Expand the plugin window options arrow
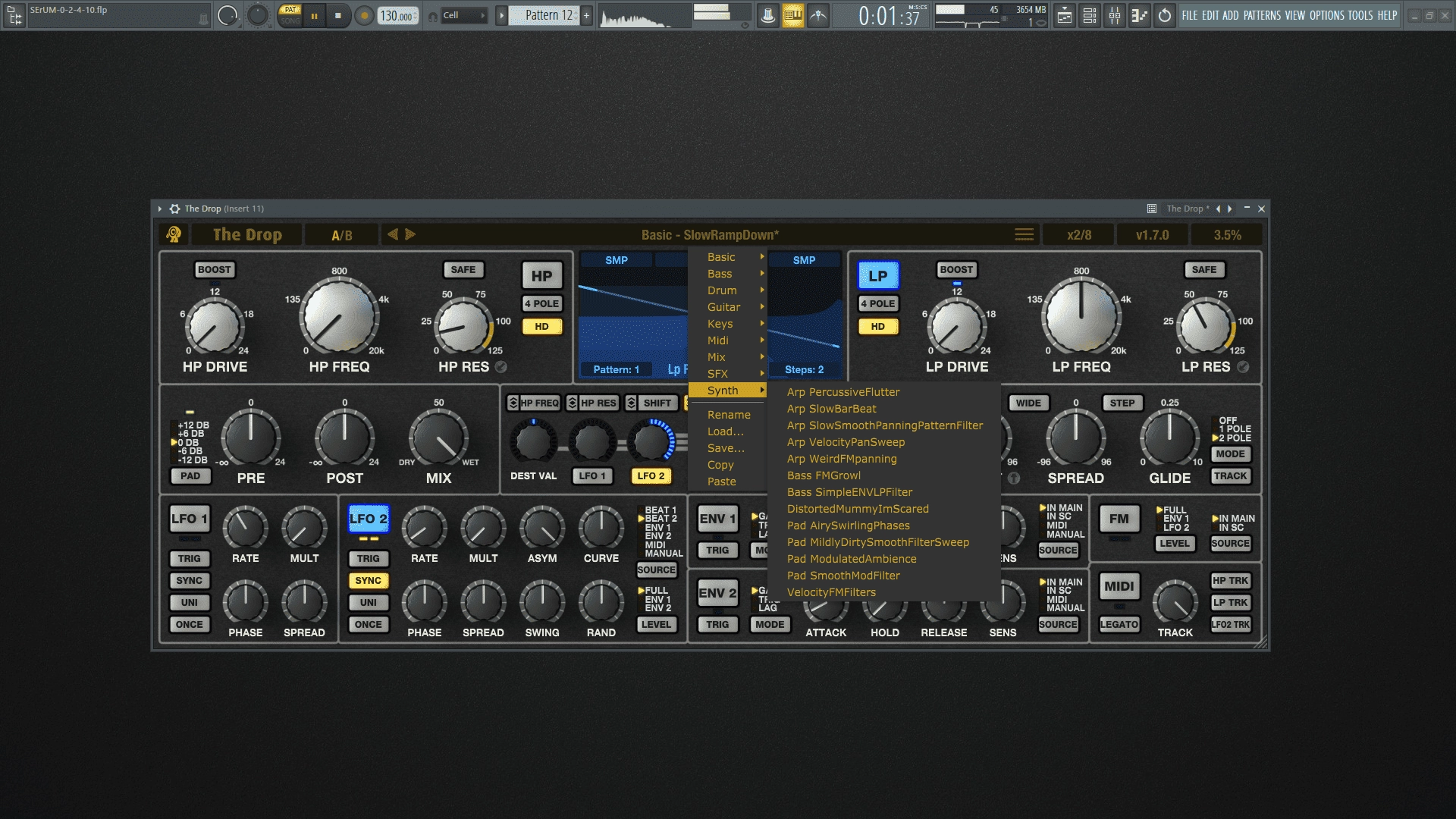This screenshot has height=819, width=1456. (160, 209)
